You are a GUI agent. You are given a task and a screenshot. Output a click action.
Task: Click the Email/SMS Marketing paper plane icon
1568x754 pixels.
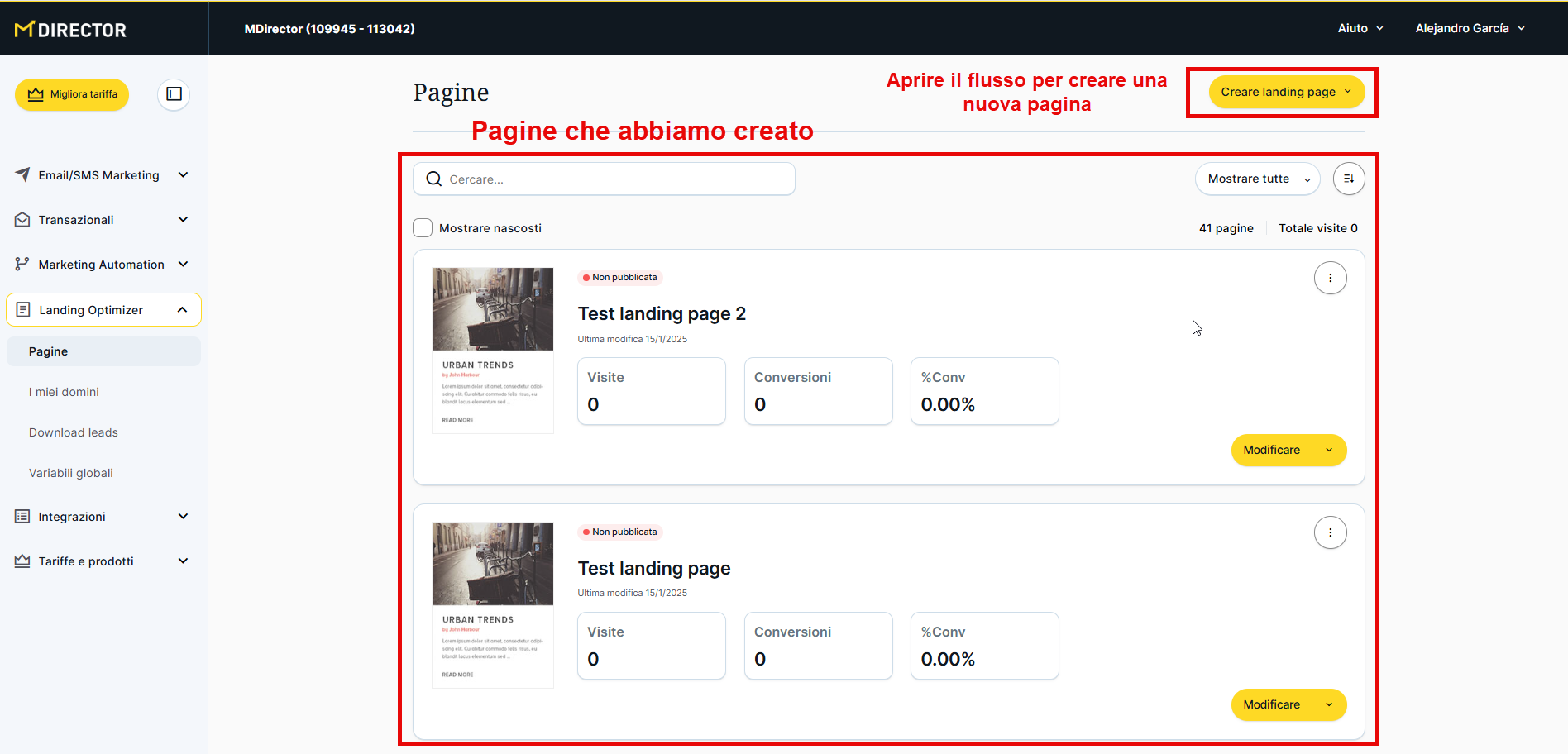tap(22, 174)
